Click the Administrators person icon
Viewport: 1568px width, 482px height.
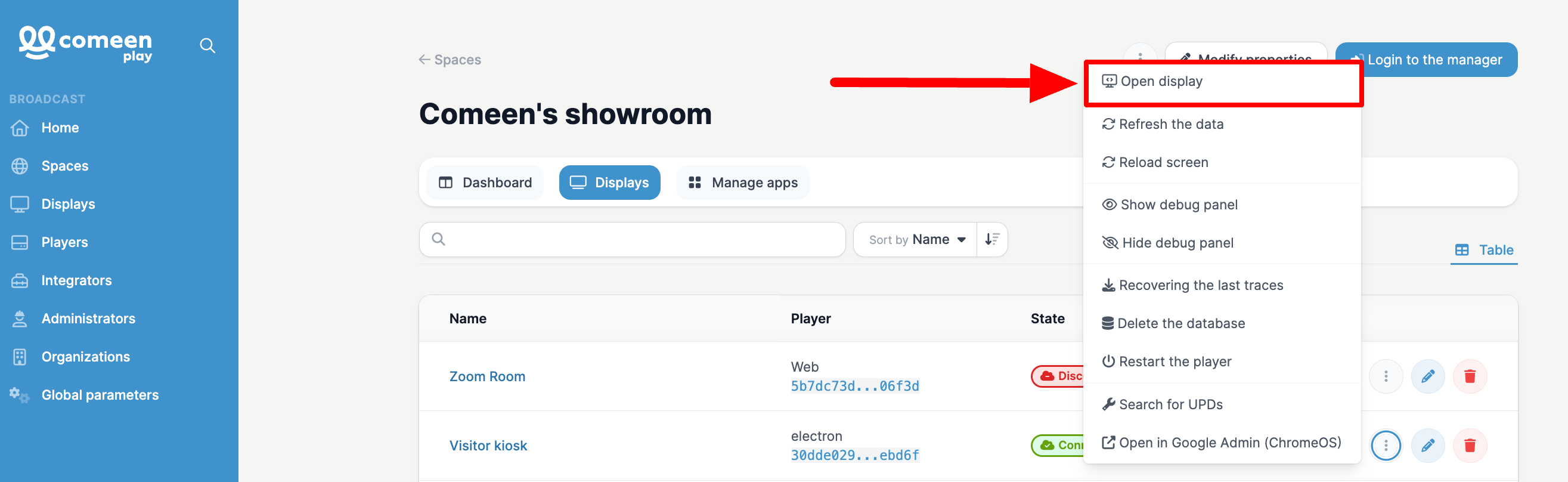(x=20, y=319)
